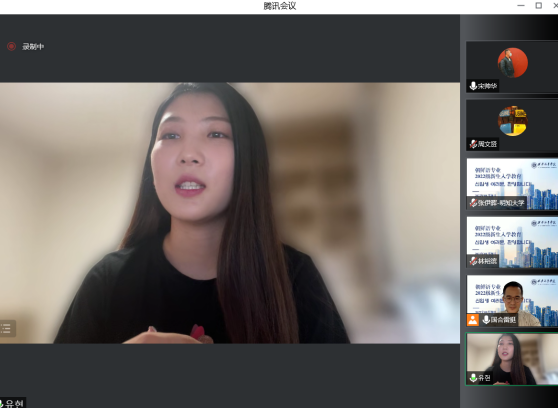This screenshot has height=408, width=558.
Task: Click the red recording indicator dot
Action: click(11, 46)
